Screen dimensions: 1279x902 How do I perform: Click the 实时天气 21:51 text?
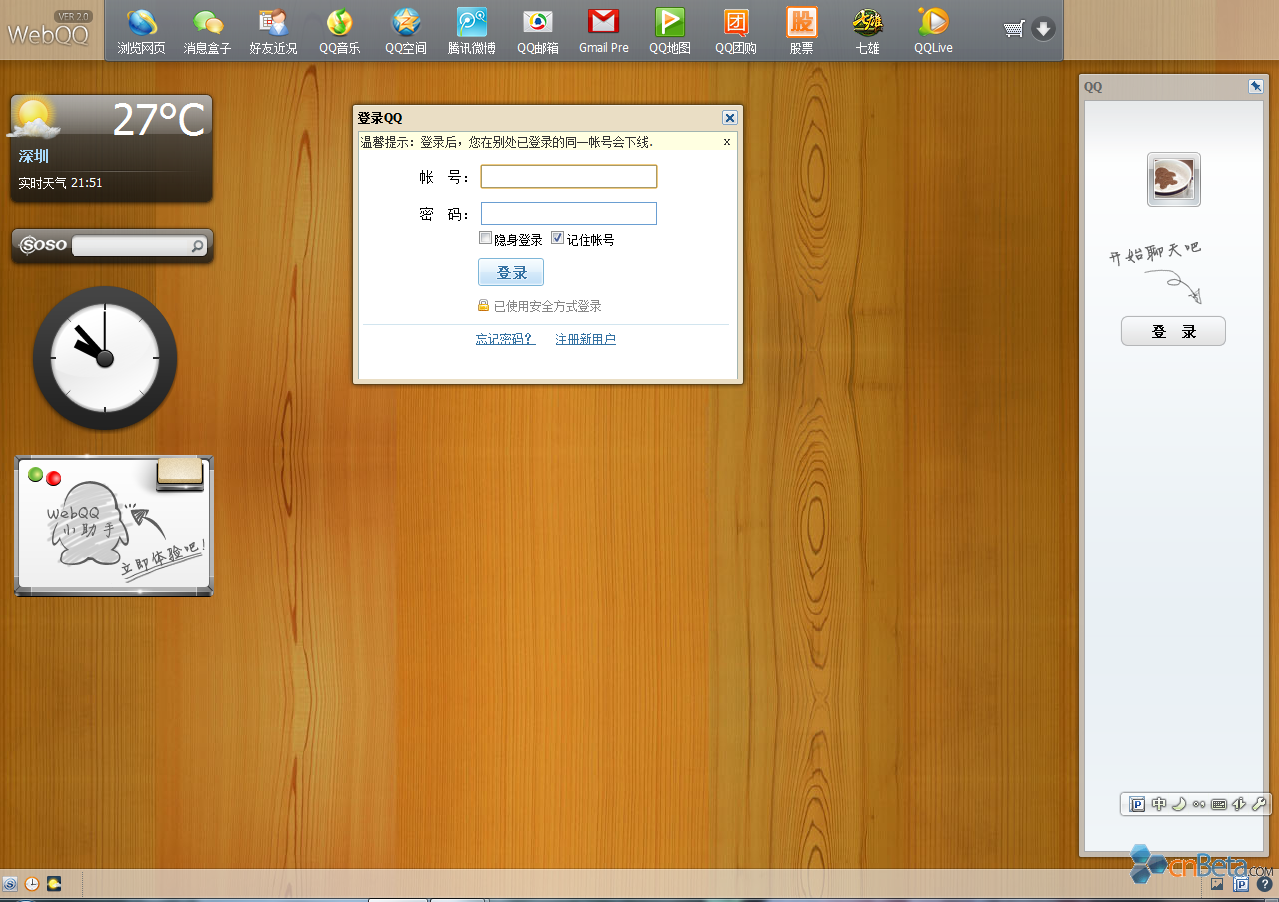point(60,183)
